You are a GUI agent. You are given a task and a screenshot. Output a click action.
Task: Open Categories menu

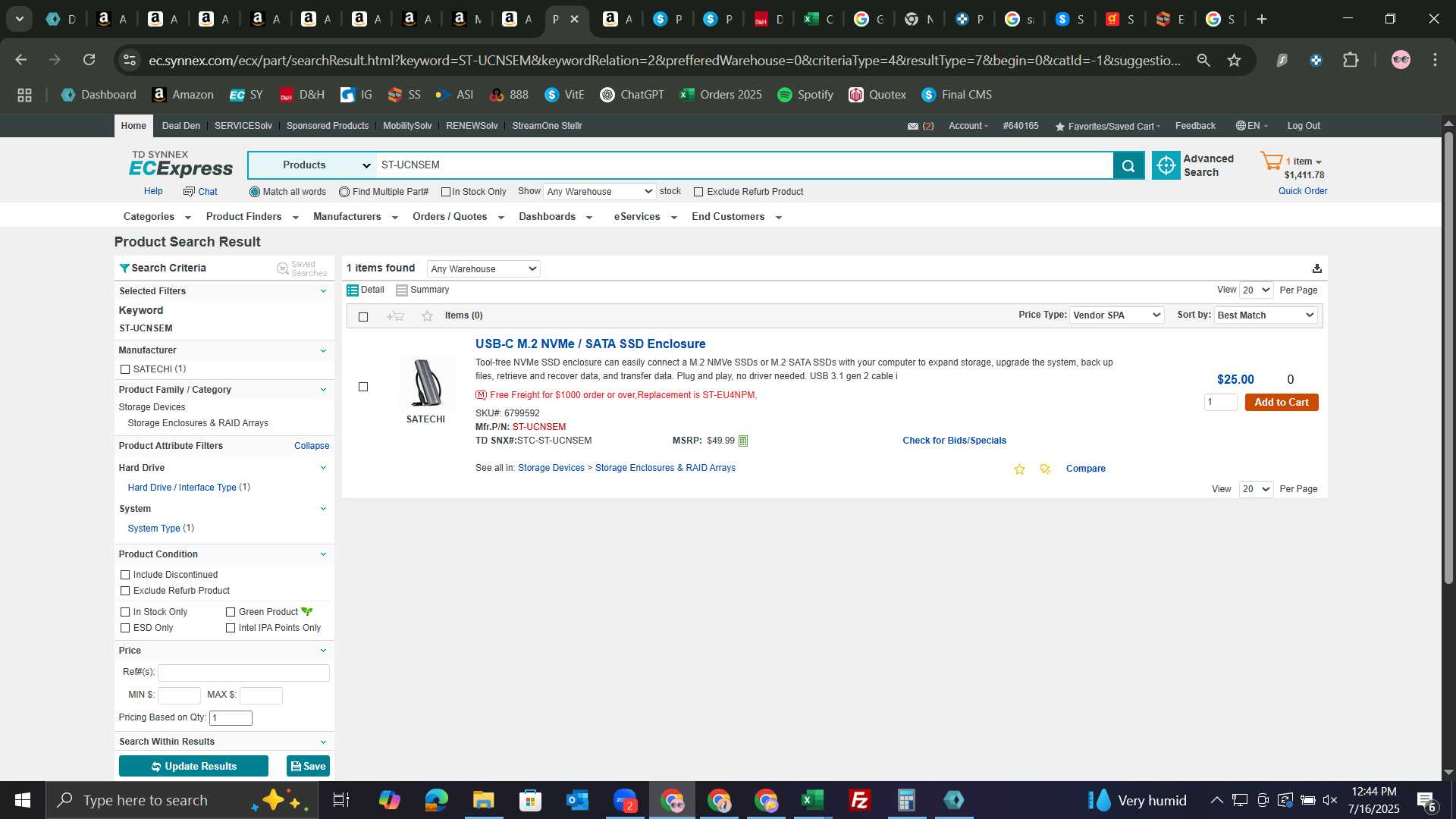click(156, 217)
